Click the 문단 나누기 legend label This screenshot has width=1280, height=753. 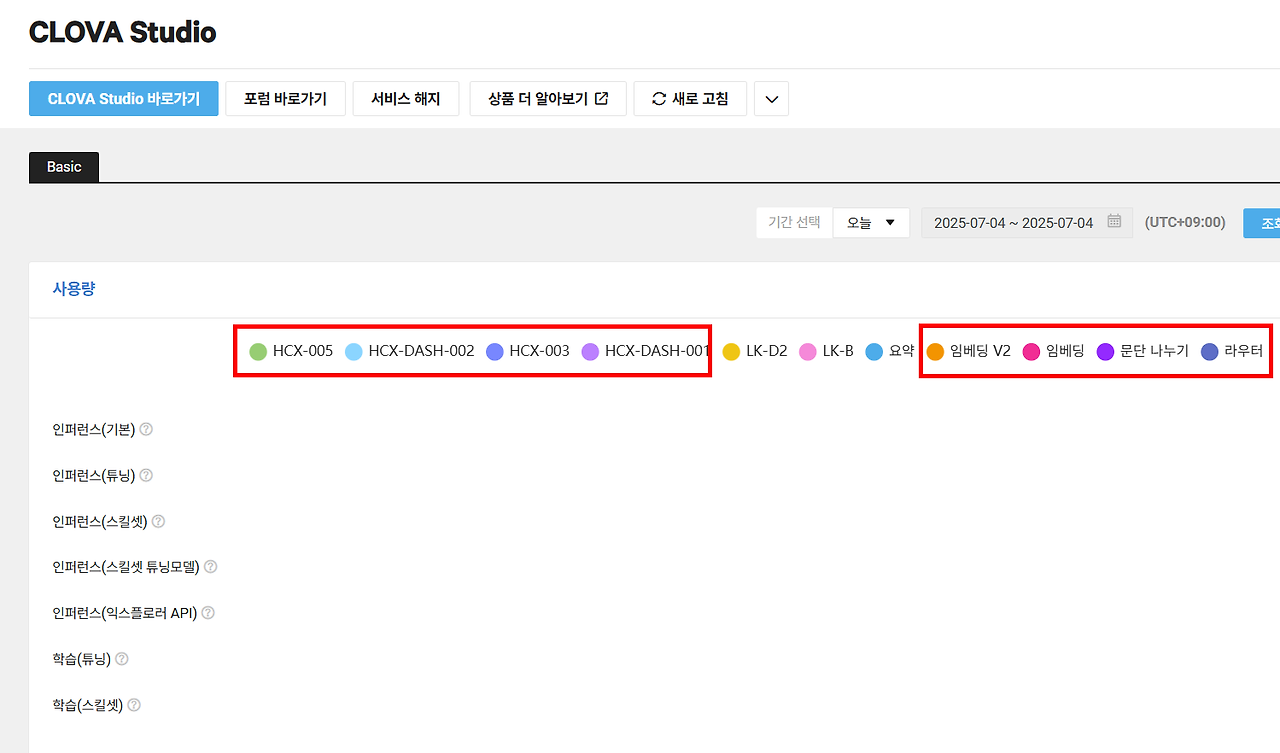[1154, 351]
